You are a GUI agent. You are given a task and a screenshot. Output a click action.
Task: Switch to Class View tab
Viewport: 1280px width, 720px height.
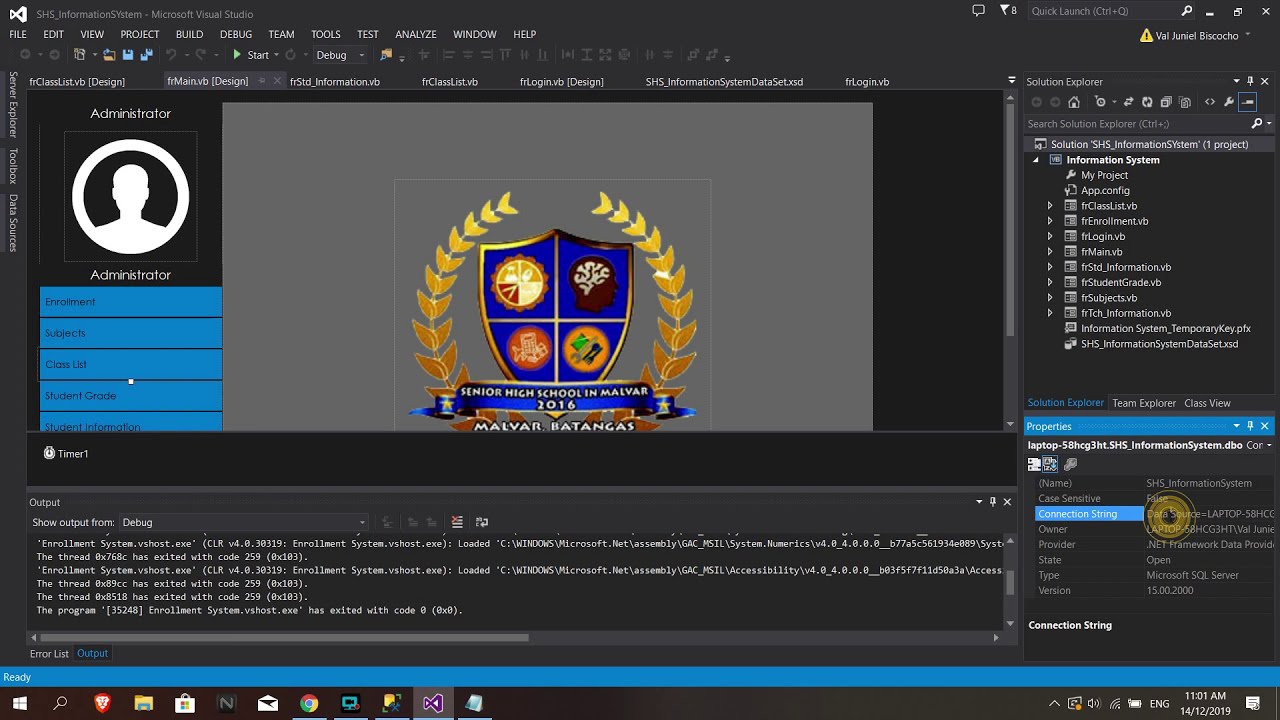(1207, 403)
